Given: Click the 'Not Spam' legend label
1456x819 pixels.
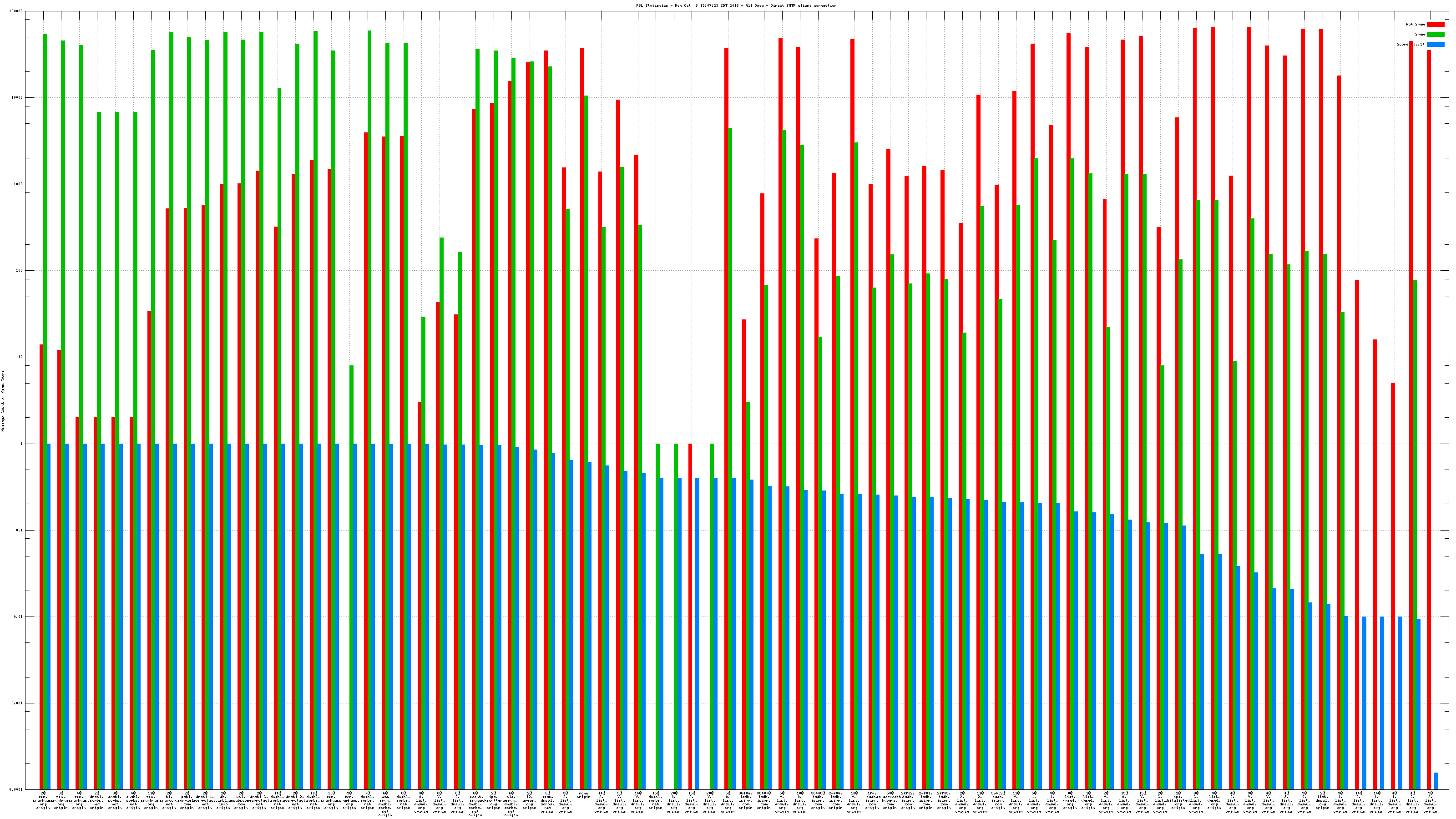Looking at the screenshot, I should point(1416,24).
